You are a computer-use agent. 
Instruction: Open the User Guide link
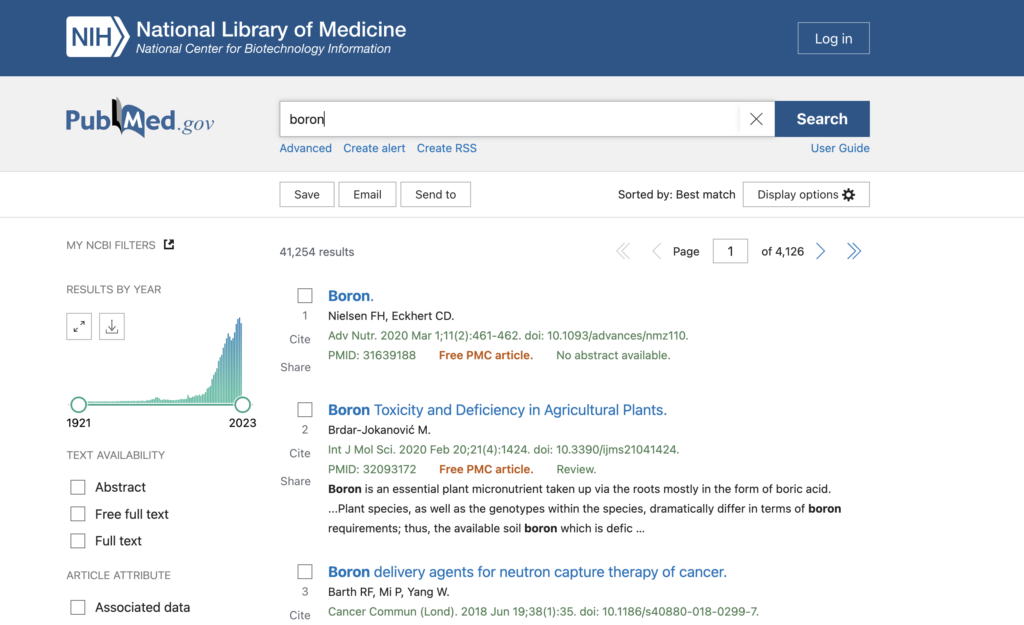point(840,148)
